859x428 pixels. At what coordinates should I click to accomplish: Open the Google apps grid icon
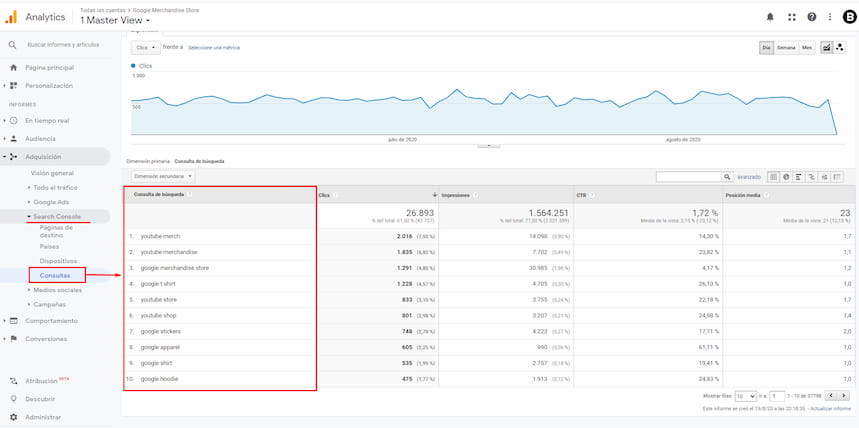coord(792,17)
